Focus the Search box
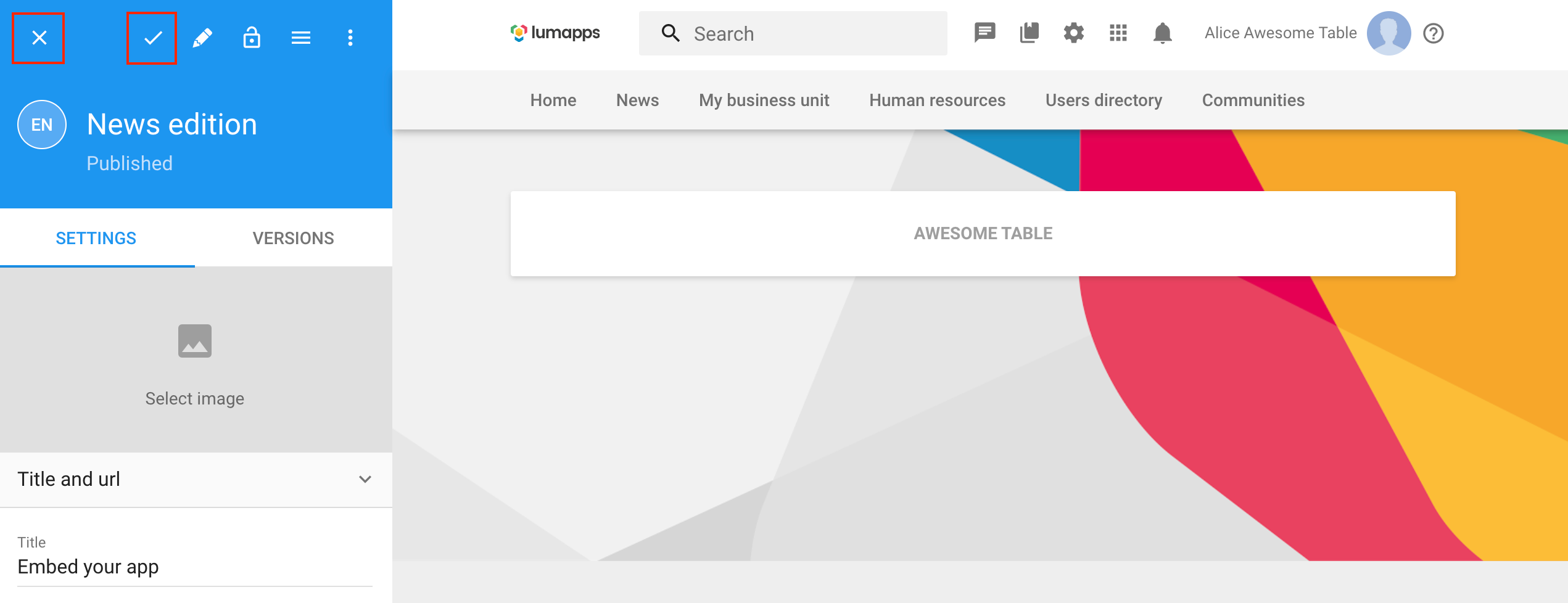1568x603 pixels. coord(793,33)
